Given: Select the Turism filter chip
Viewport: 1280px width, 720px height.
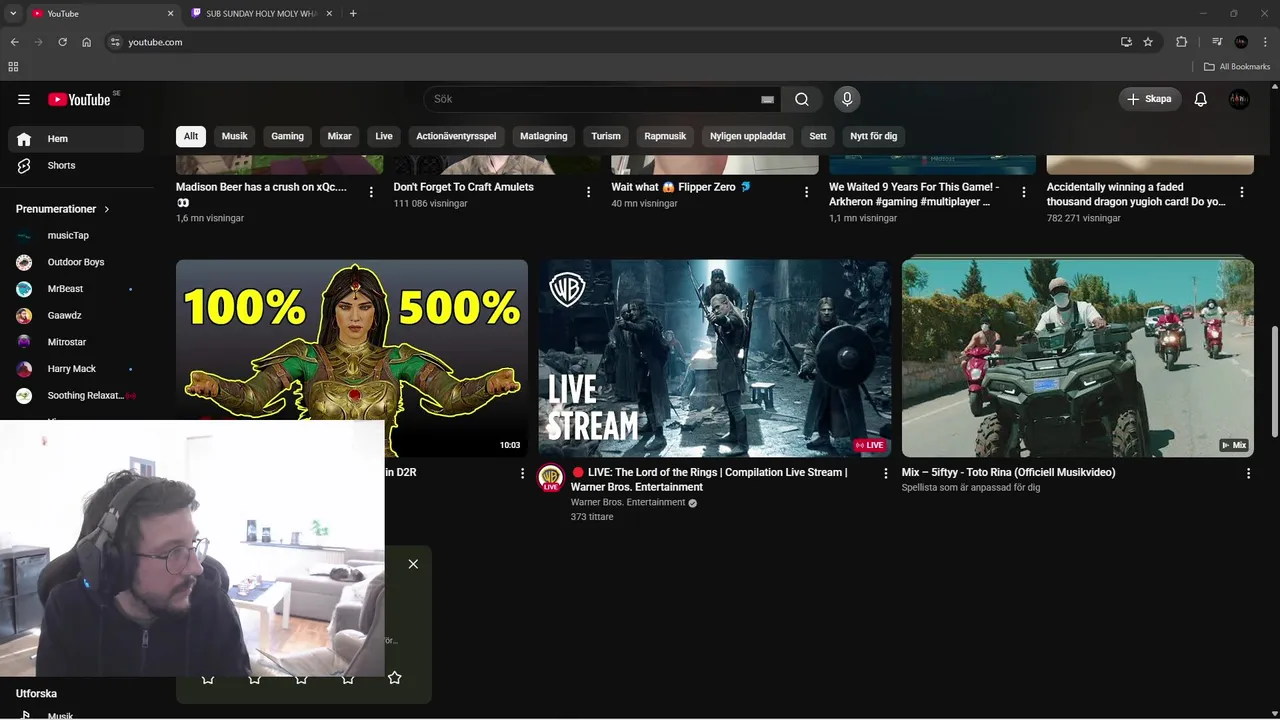Looking at the screenshot, I should (x=606, y=136).
